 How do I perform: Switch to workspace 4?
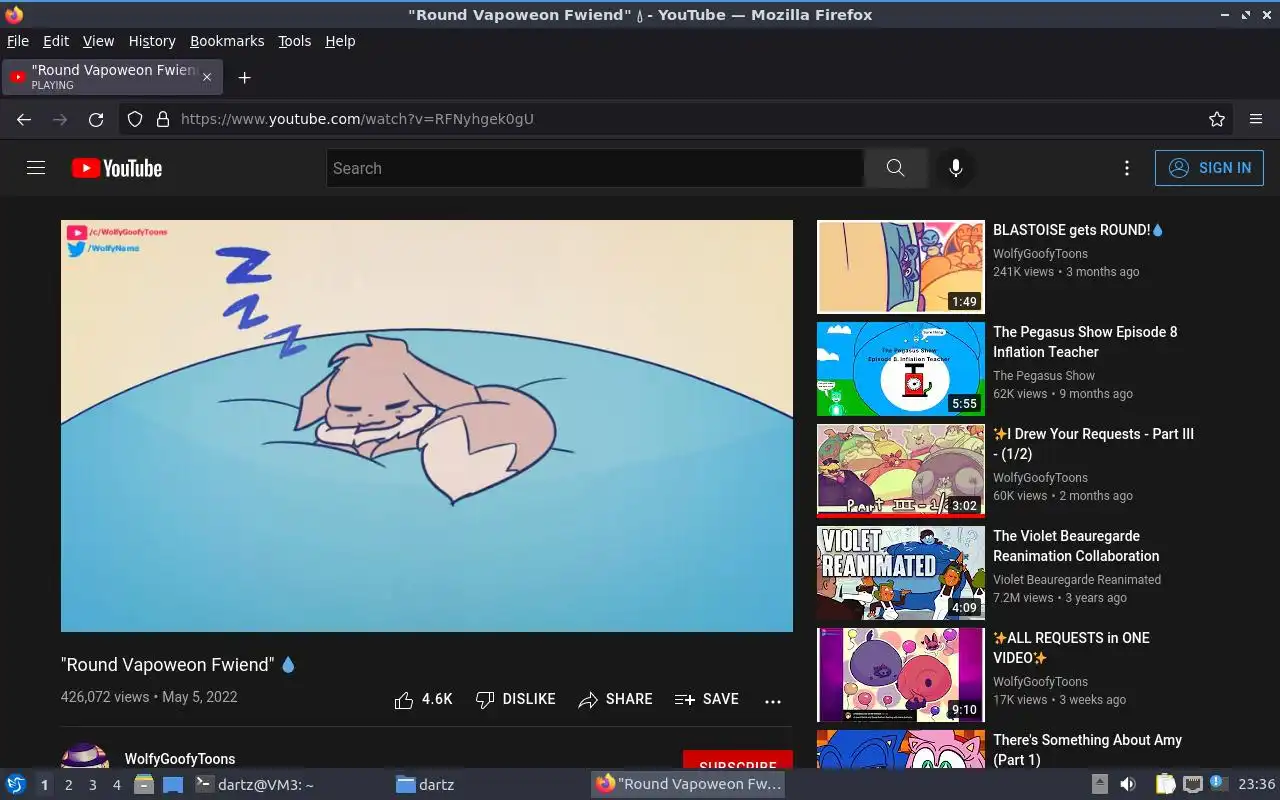pos(116,785)
